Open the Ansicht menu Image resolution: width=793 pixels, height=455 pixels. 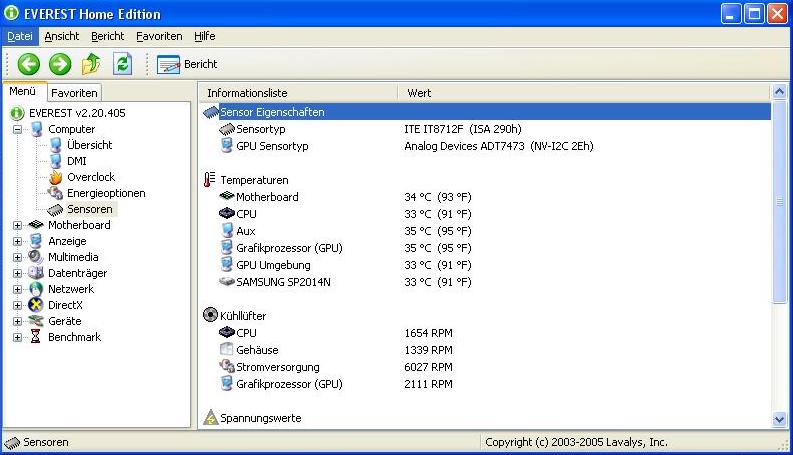[x=62, y=36]
